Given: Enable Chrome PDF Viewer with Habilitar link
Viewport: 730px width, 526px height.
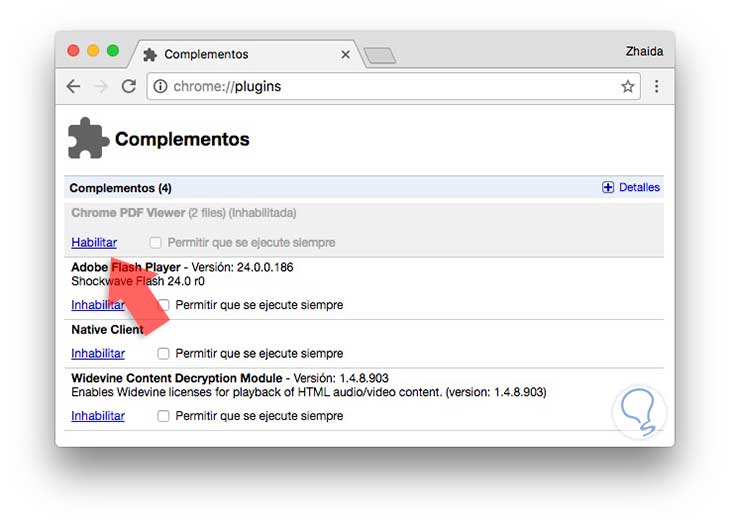Looking at the screenshot, I should point(94,243).
